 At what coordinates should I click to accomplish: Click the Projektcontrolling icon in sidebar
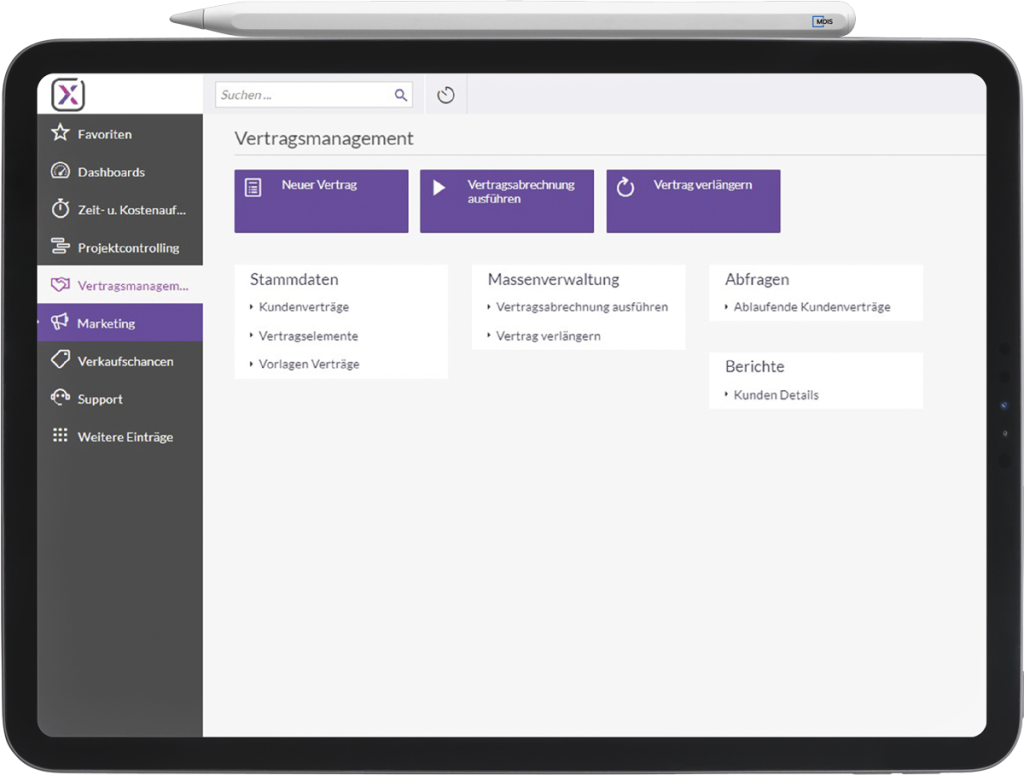(x=60, y=247)
